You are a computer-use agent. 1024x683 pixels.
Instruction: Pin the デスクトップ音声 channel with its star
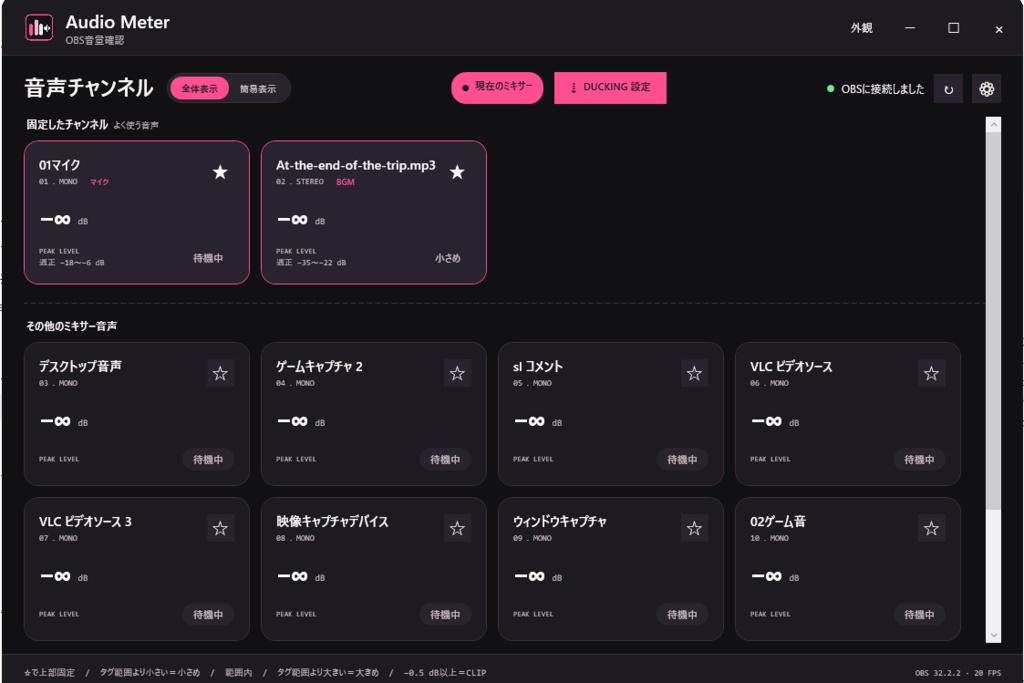pyautogui.click(x=220, y=373)
